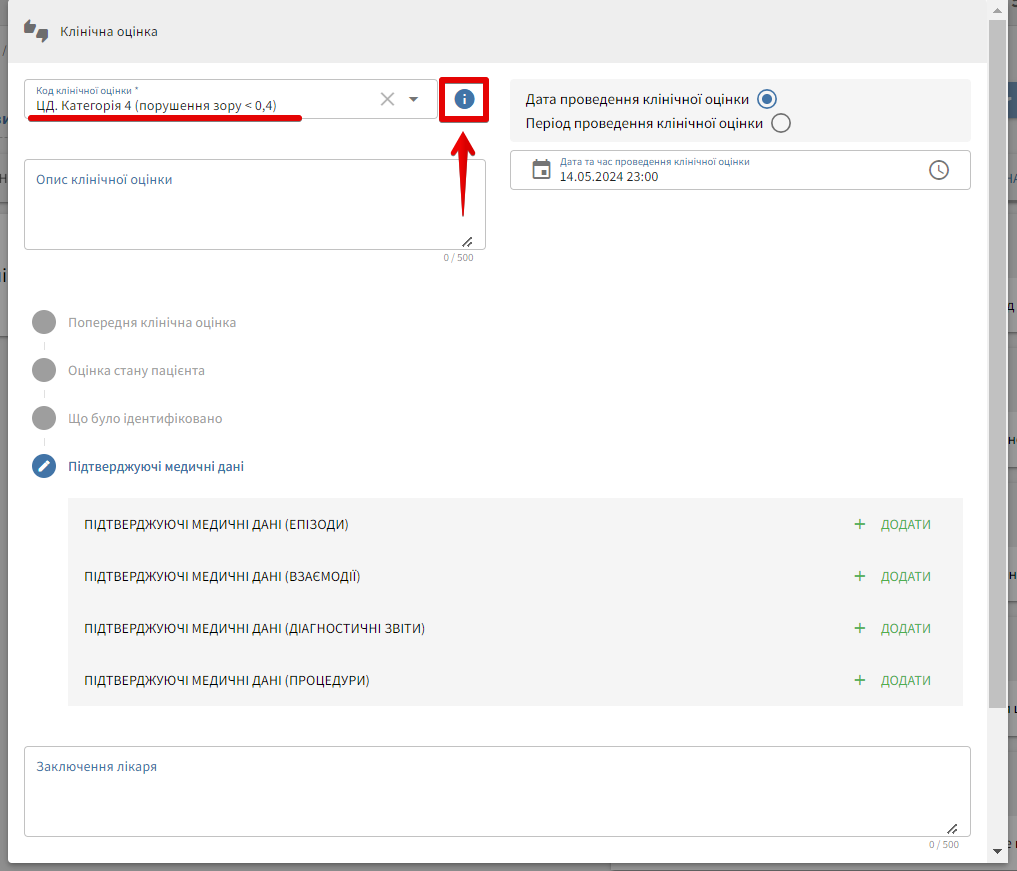The height and width of the screenshot is (871, 1017).
Task: Open the clock time picker icon
Action: click(x=939, y=170)
